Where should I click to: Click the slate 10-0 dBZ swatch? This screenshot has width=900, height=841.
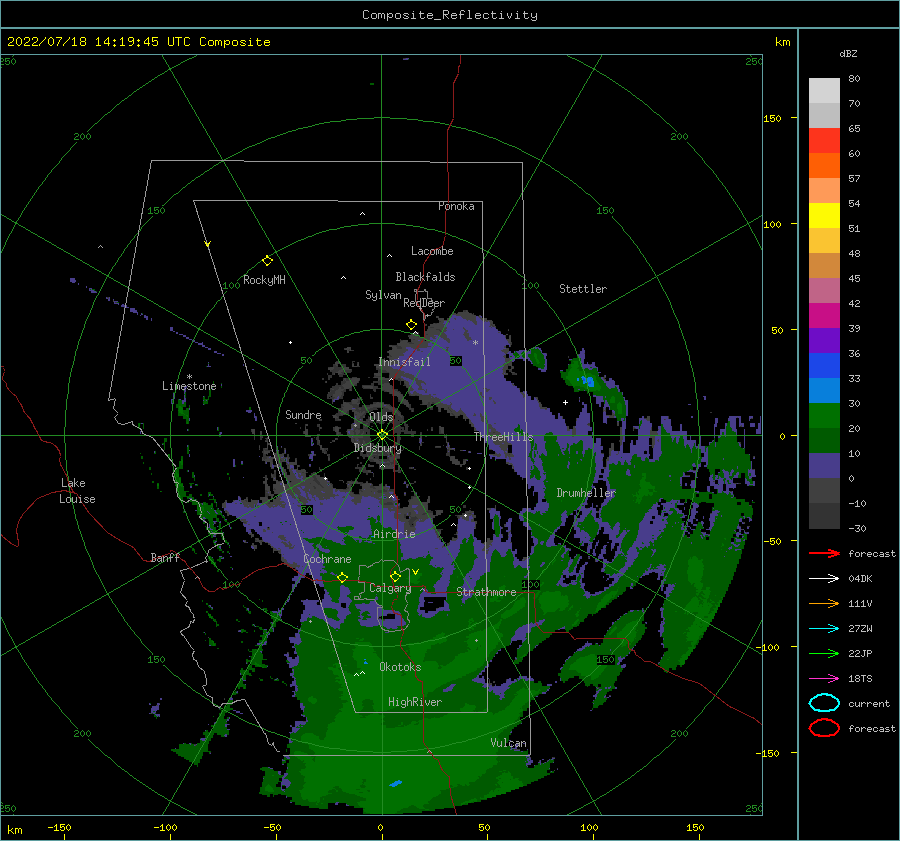[x=824, y=465]
